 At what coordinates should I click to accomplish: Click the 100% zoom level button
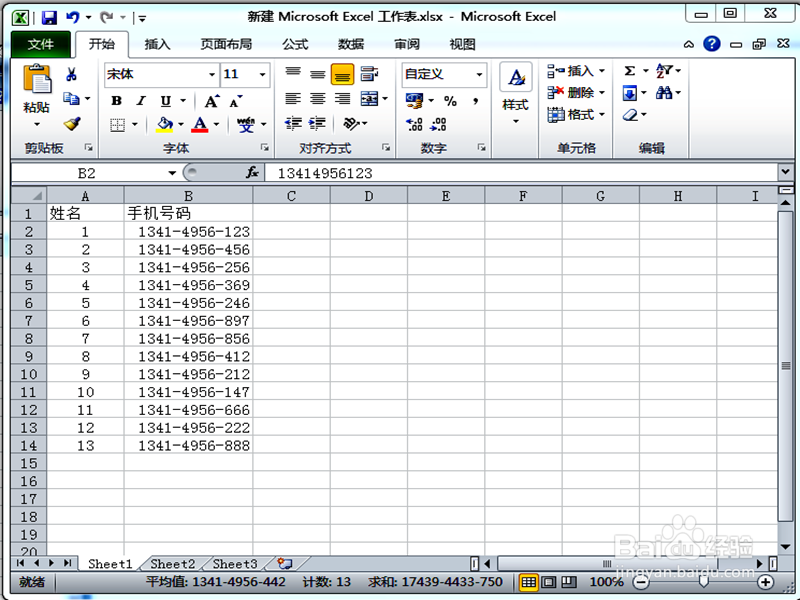[607, 582]
